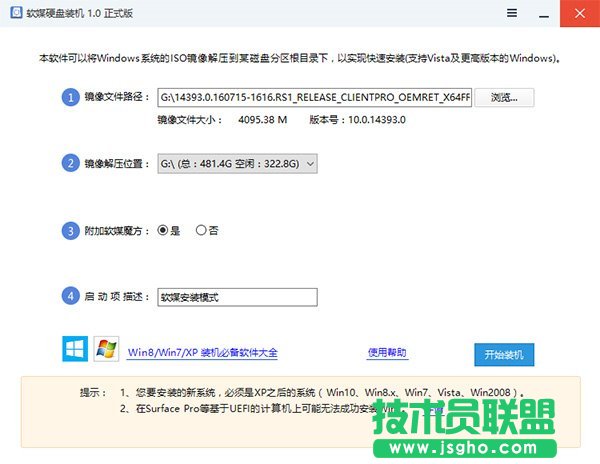Close the 软媒硬盘装机 window
The image size is (600, 464).
pos(580,13)
